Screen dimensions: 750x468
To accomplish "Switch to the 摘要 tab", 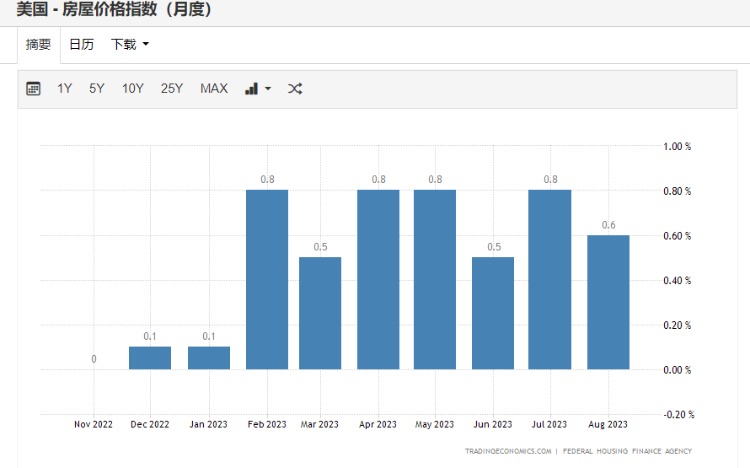I will 38,45.
